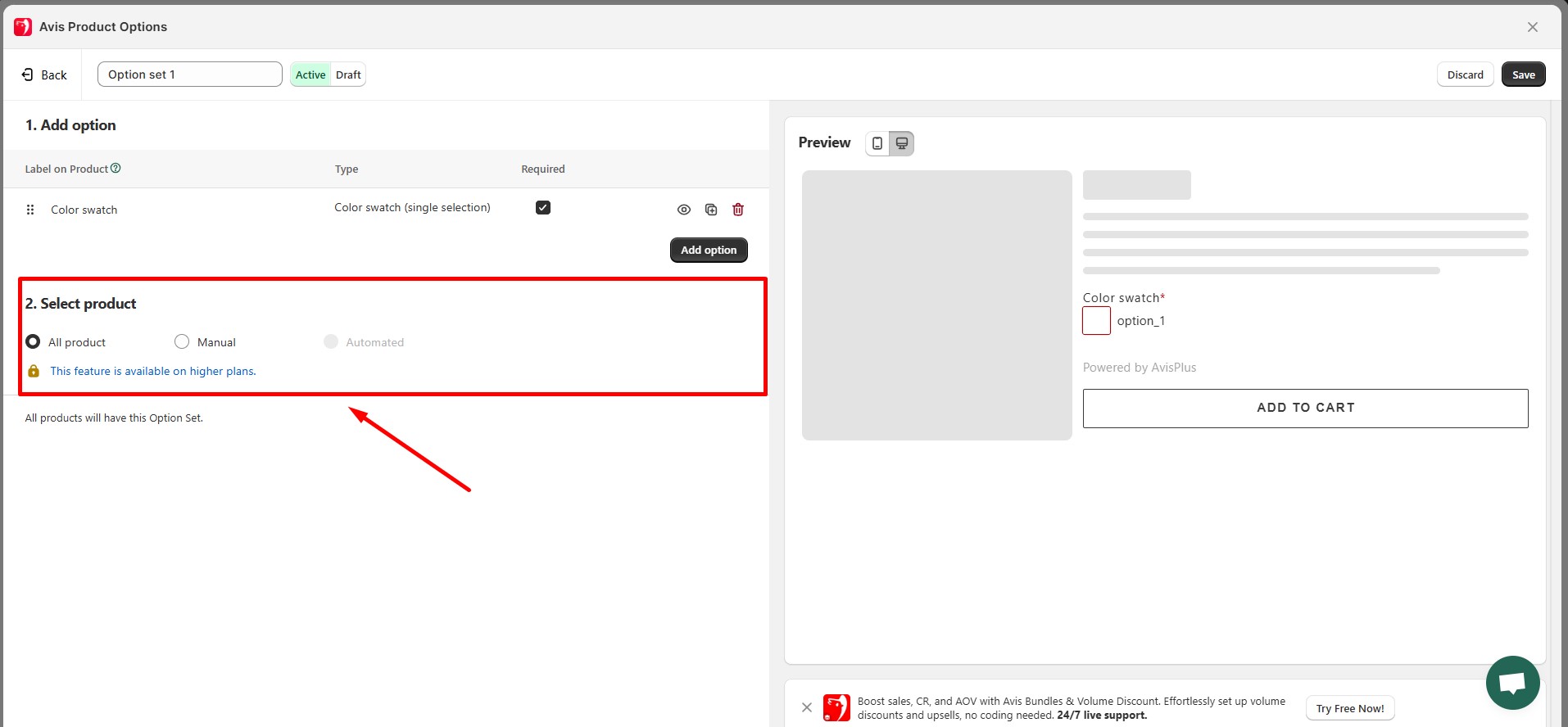1568x727 pixels.
Task: Click the Powered by AvisPlus text
Action: [1140, 368]
